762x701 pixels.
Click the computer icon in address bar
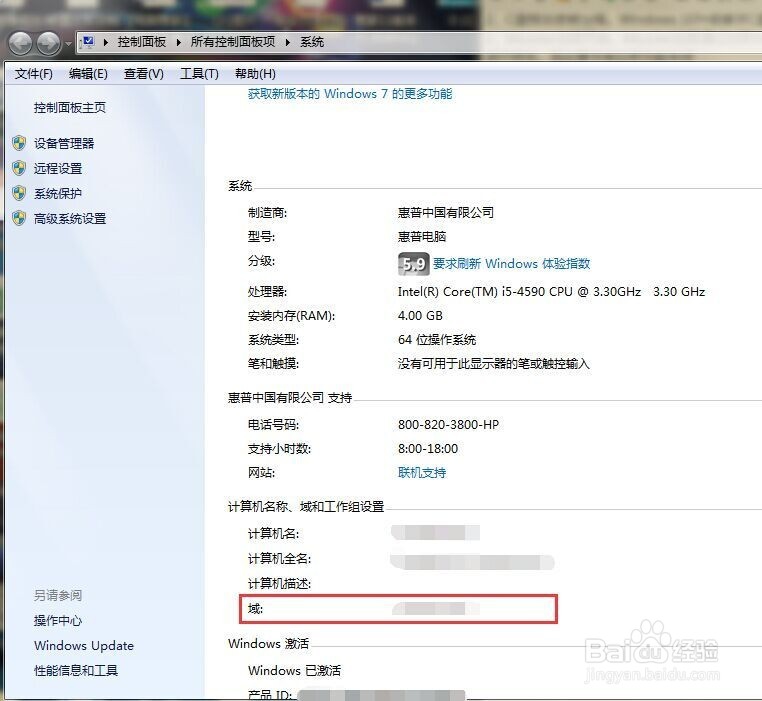pyautogui.click(x=88, y=42)
